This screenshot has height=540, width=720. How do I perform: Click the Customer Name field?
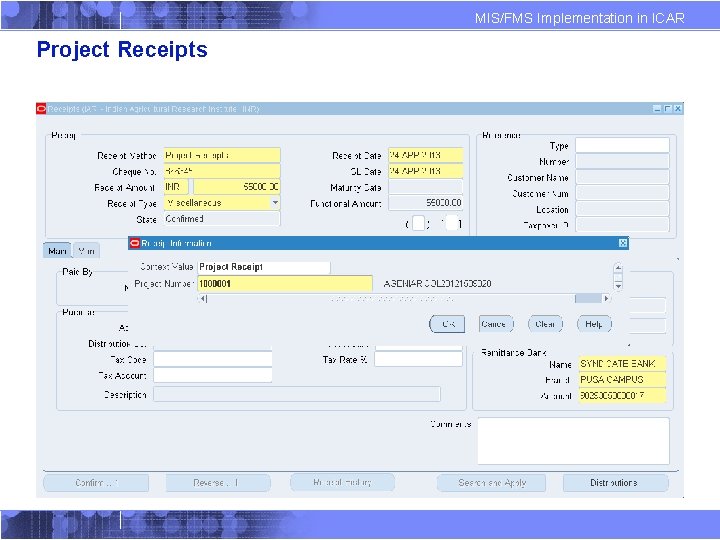(x=622, y=177)
